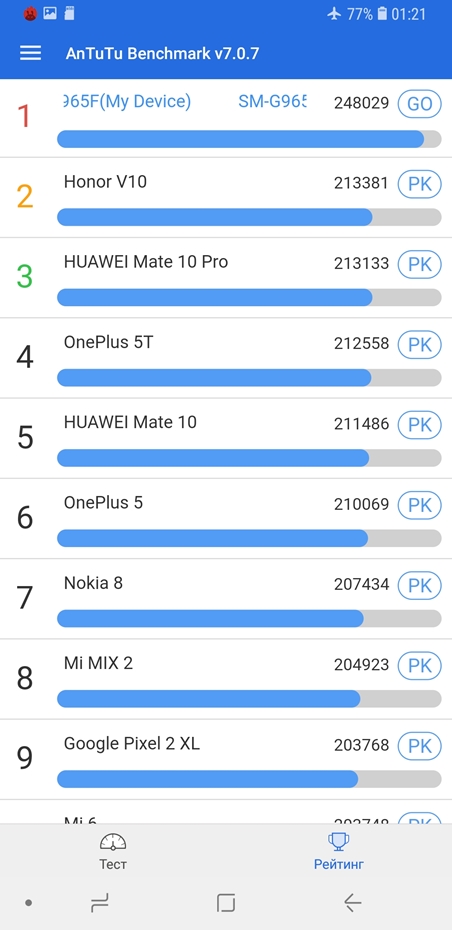Compare with OnePlus 5T via PK
452x930 pixels.
419,344
